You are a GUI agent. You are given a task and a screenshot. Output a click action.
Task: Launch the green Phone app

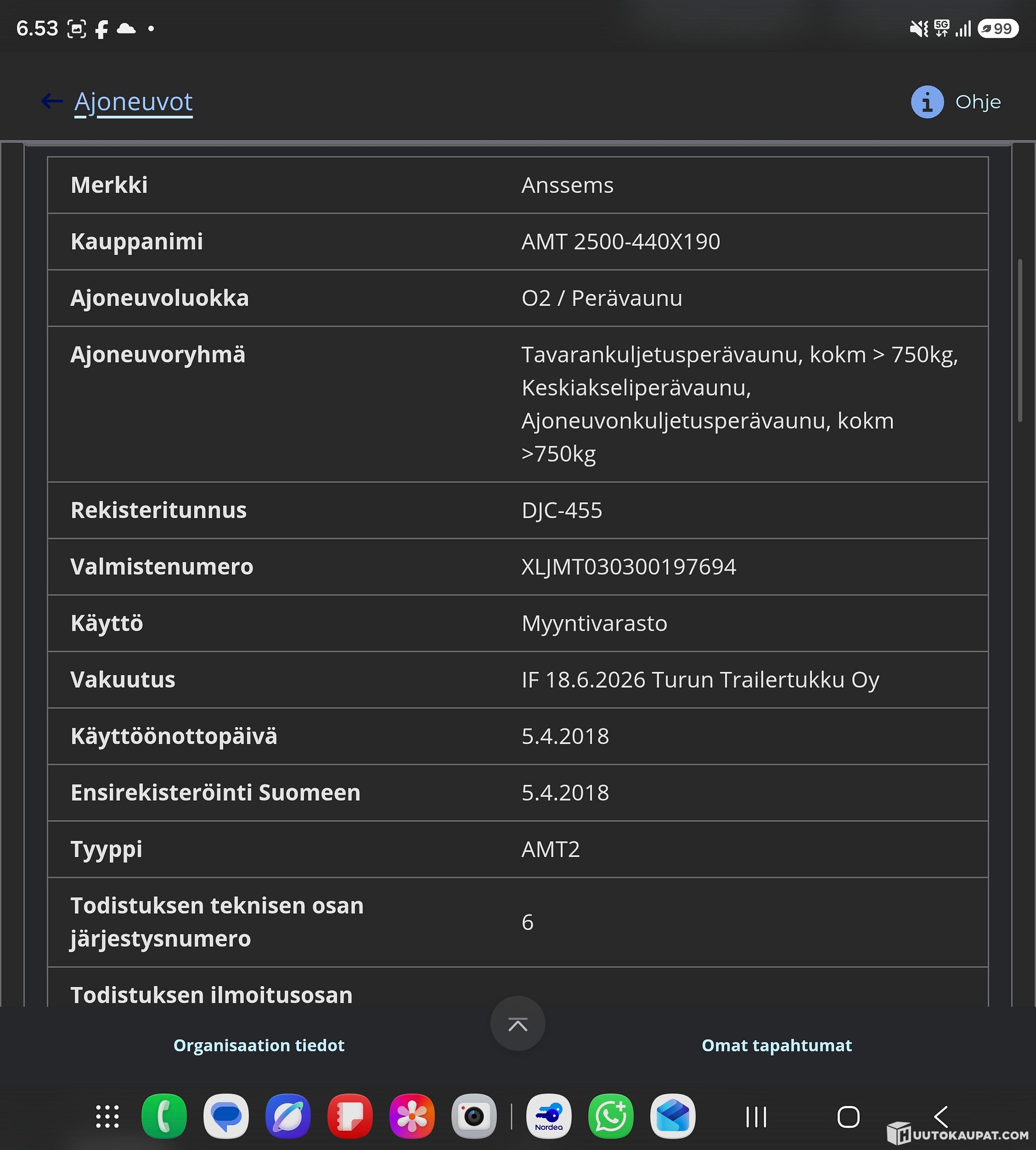click(x=164, y=1117)
